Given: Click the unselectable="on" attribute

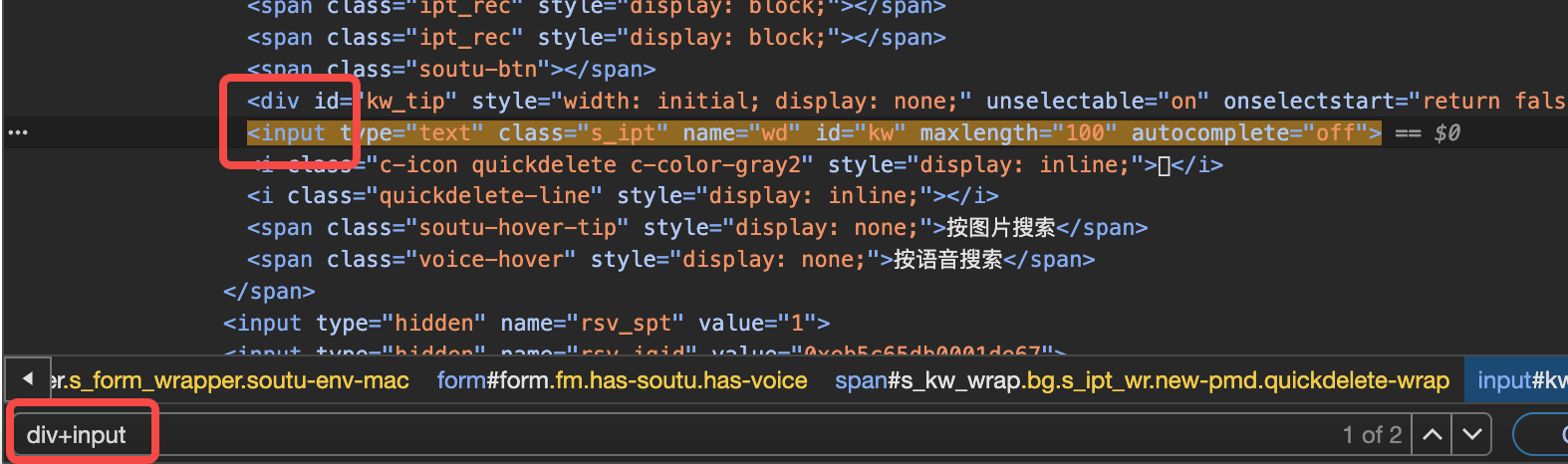Looking at the screenshot, I should tap(1098, 101).
